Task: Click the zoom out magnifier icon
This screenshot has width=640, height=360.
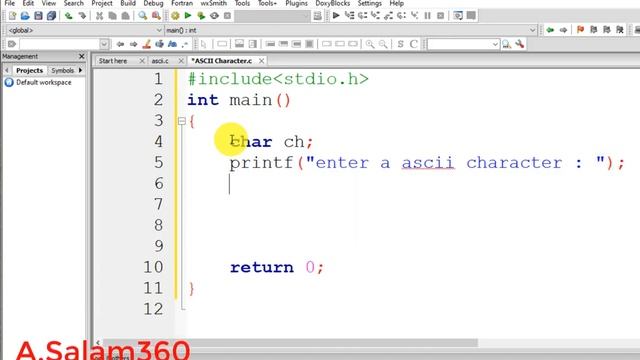Action: [383, 44]
